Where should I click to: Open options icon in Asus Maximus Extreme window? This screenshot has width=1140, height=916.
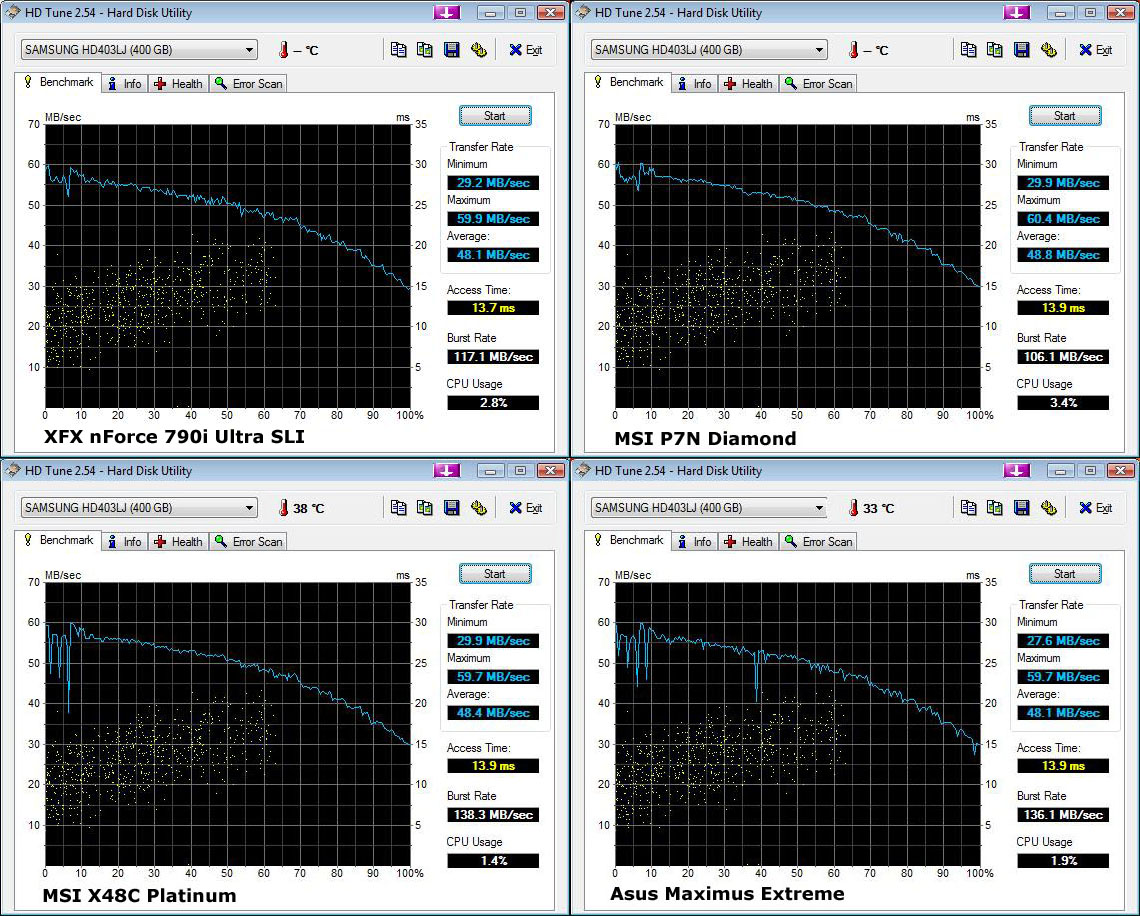1048,507
